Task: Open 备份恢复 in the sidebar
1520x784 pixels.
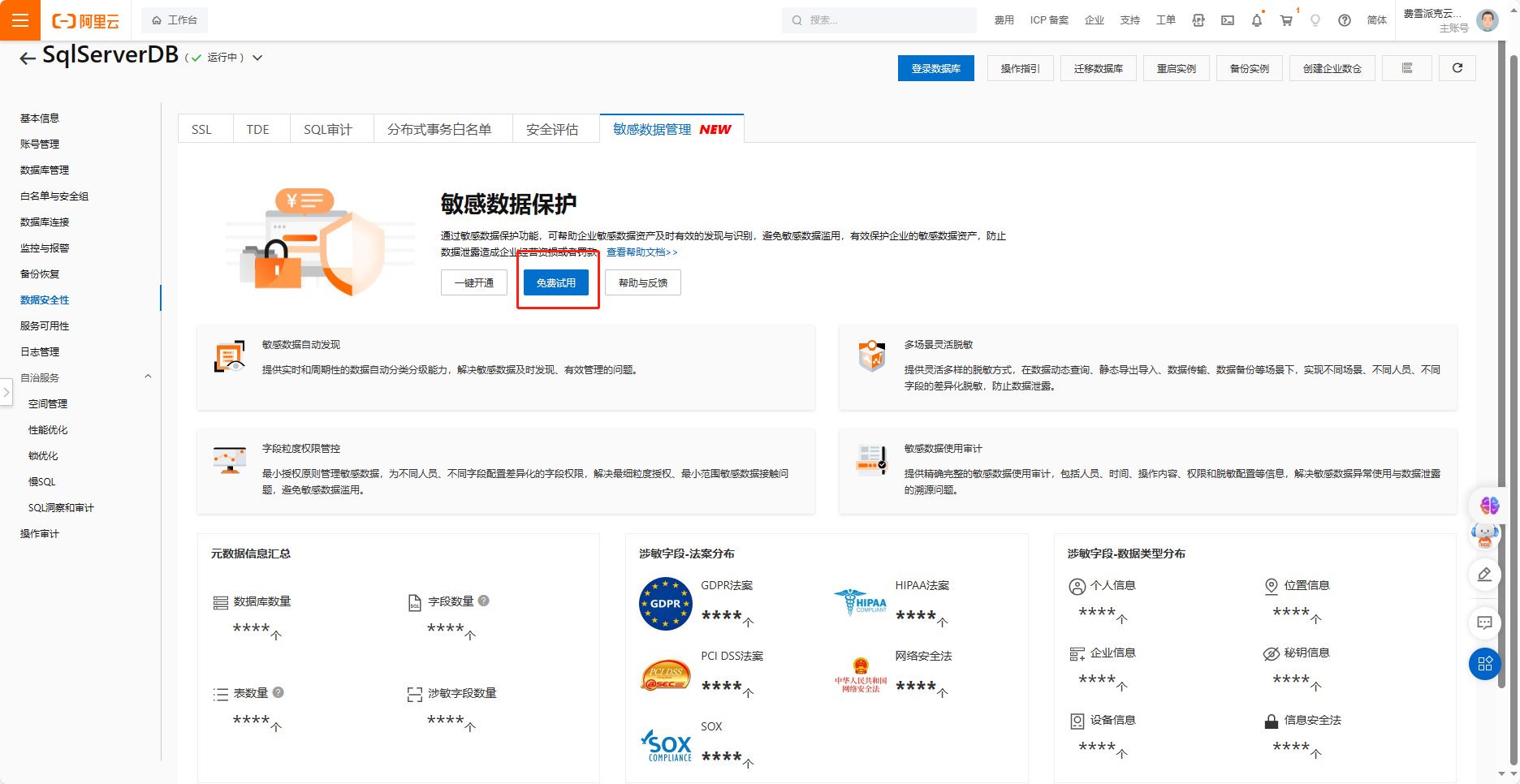Action: coord(40,274)
